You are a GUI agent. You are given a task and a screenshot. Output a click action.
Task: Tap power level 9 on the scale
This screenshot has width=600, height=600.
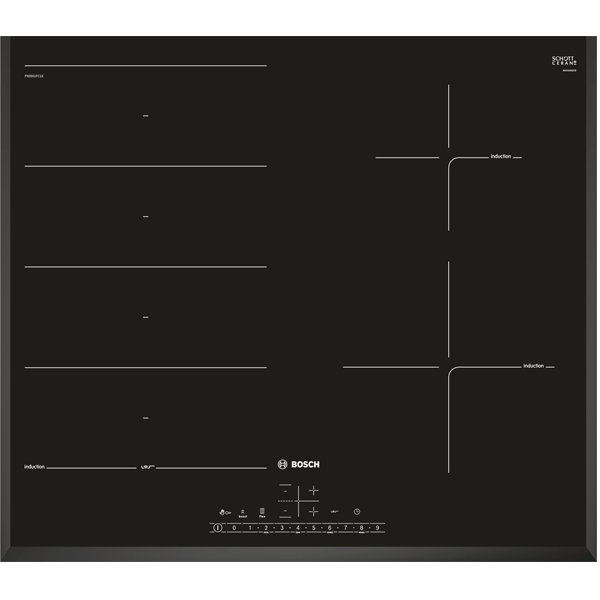[377, 527]
